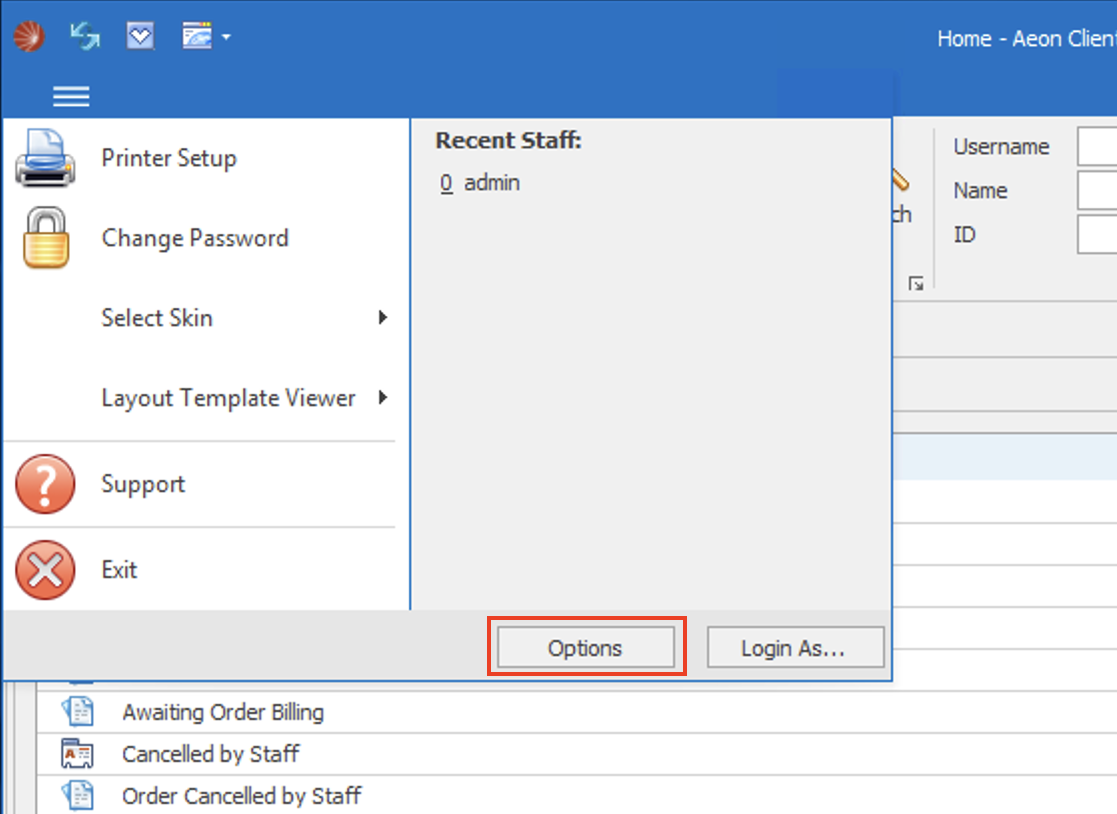1117x814 pixels.
Task: Click the refresh arrows icon in title bar
Action: [85, 37]
